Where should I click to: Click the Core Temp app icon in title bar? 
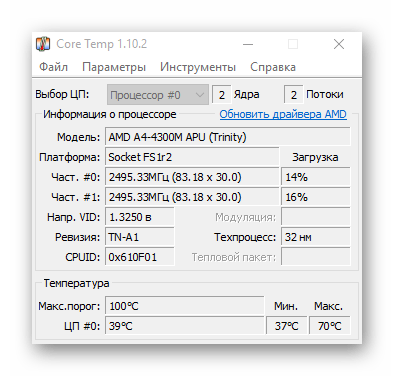pyautogui.click(x=43, y=44)
